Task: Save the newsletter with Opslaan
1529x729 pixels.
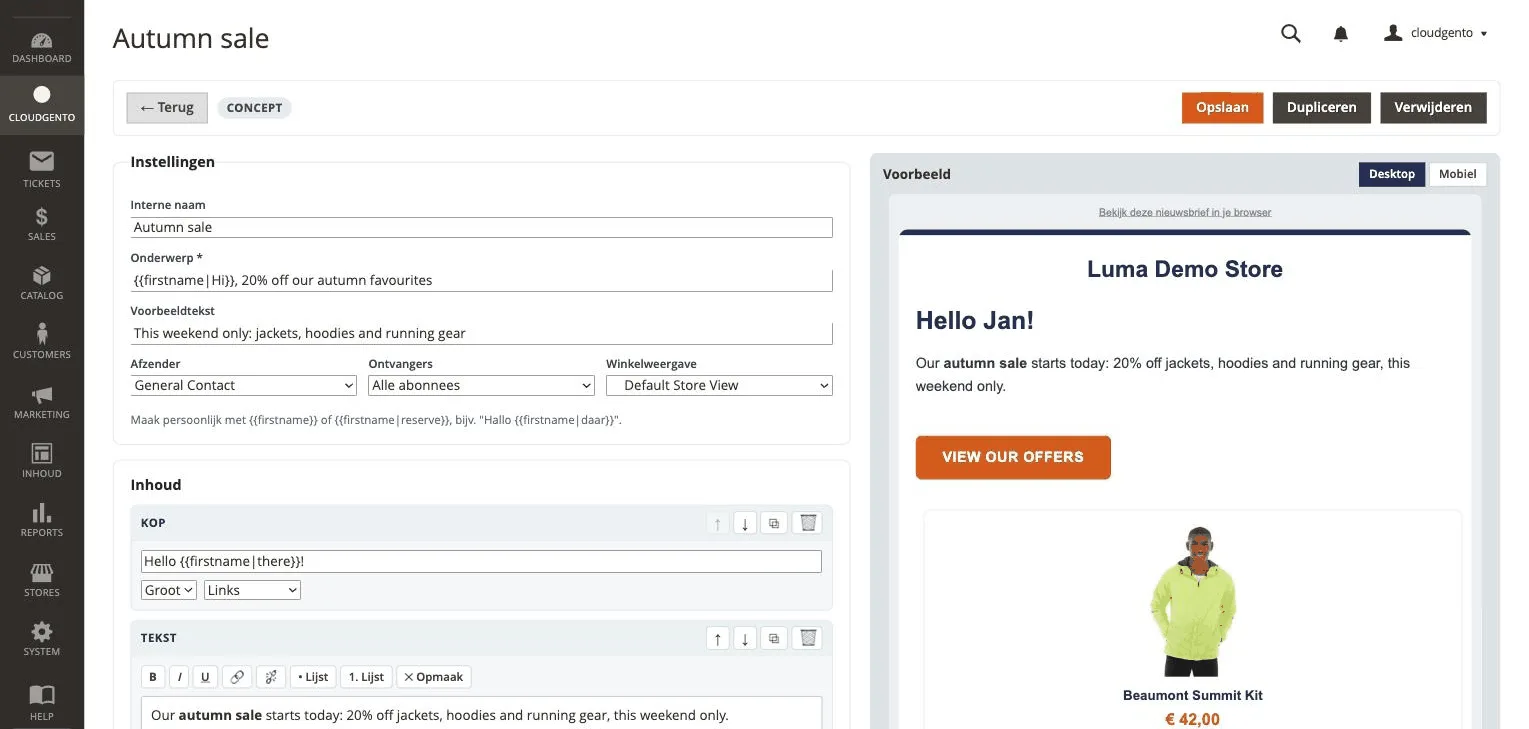Action: point(1222,108)
